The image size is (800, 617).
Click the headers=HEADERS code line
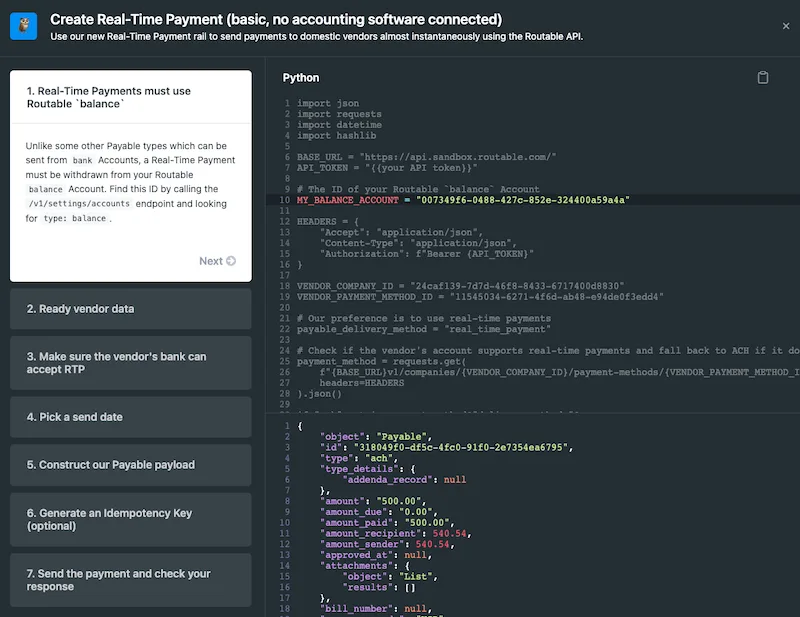tap(362, 383)
